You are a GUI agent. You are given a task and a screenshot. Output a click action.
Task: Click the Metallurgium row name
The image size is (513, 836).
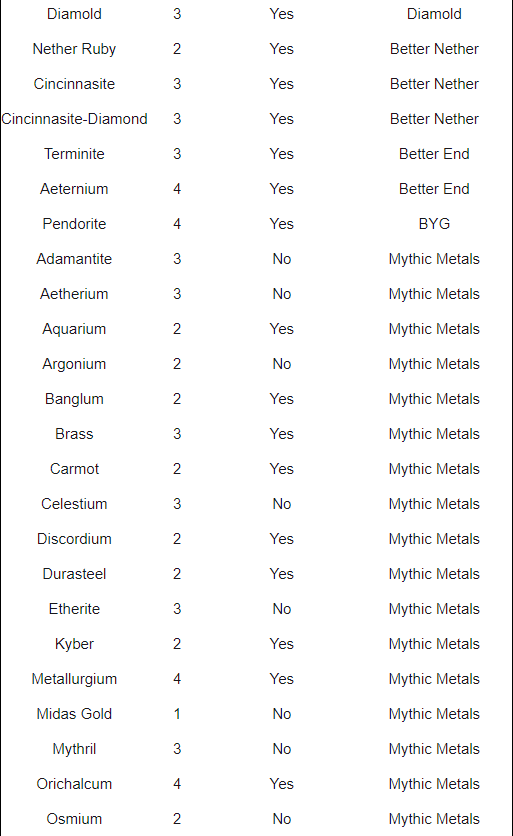pos(74,679)
